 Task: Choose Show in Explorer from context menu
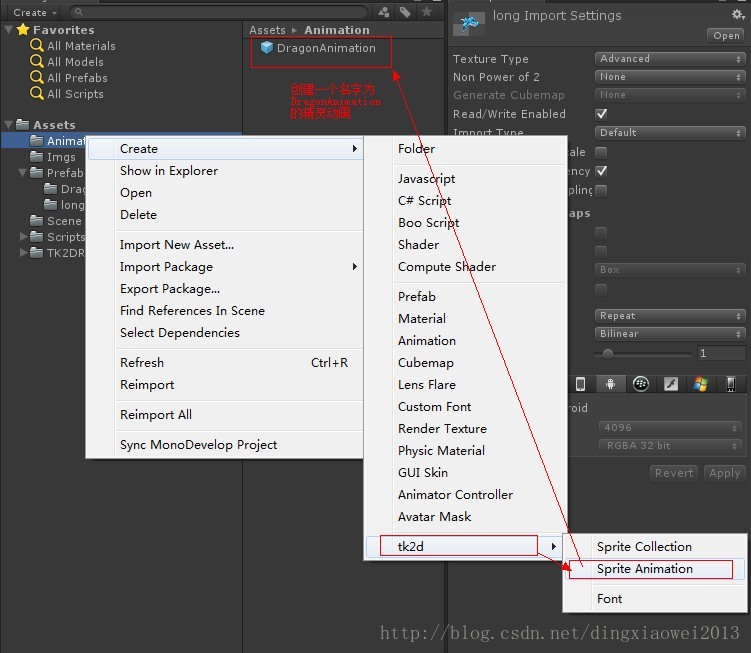(x=225, y=171)
